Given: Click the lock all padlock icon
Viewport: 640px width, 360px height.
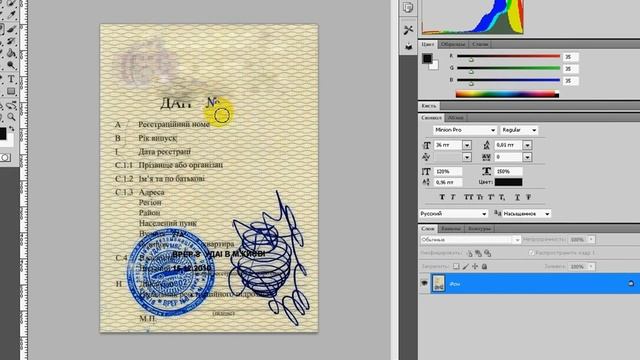Looking at the screenshot, I should [484, 267].
